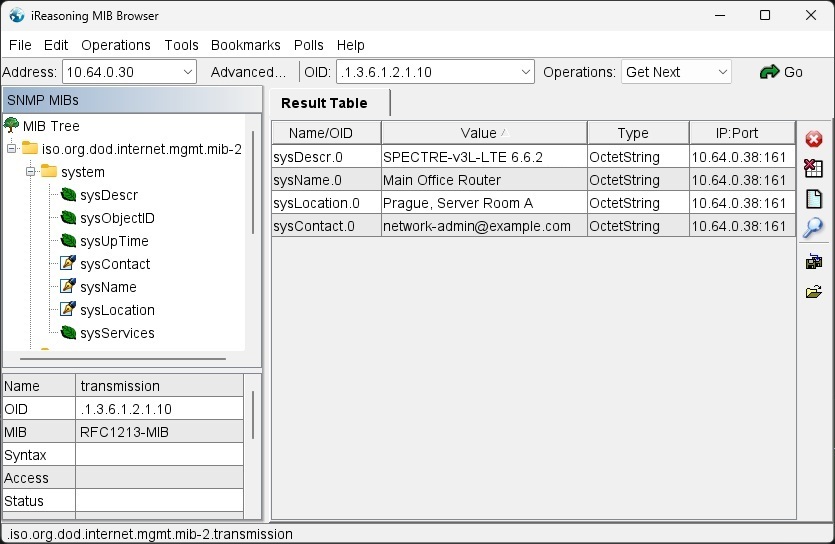
Task: Click the open folder icon in side toolbar
Action: [x=813, y=292]
